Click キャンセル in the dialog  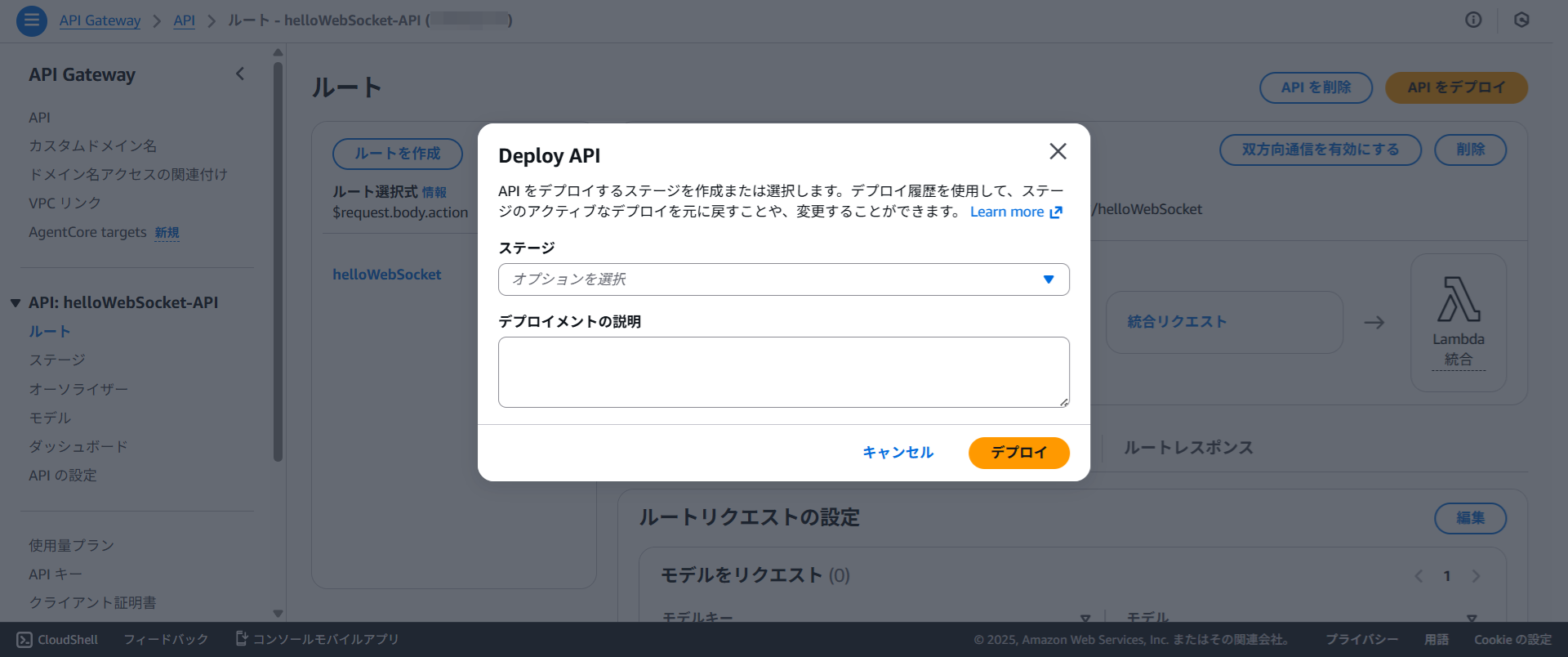coord(898,453)
